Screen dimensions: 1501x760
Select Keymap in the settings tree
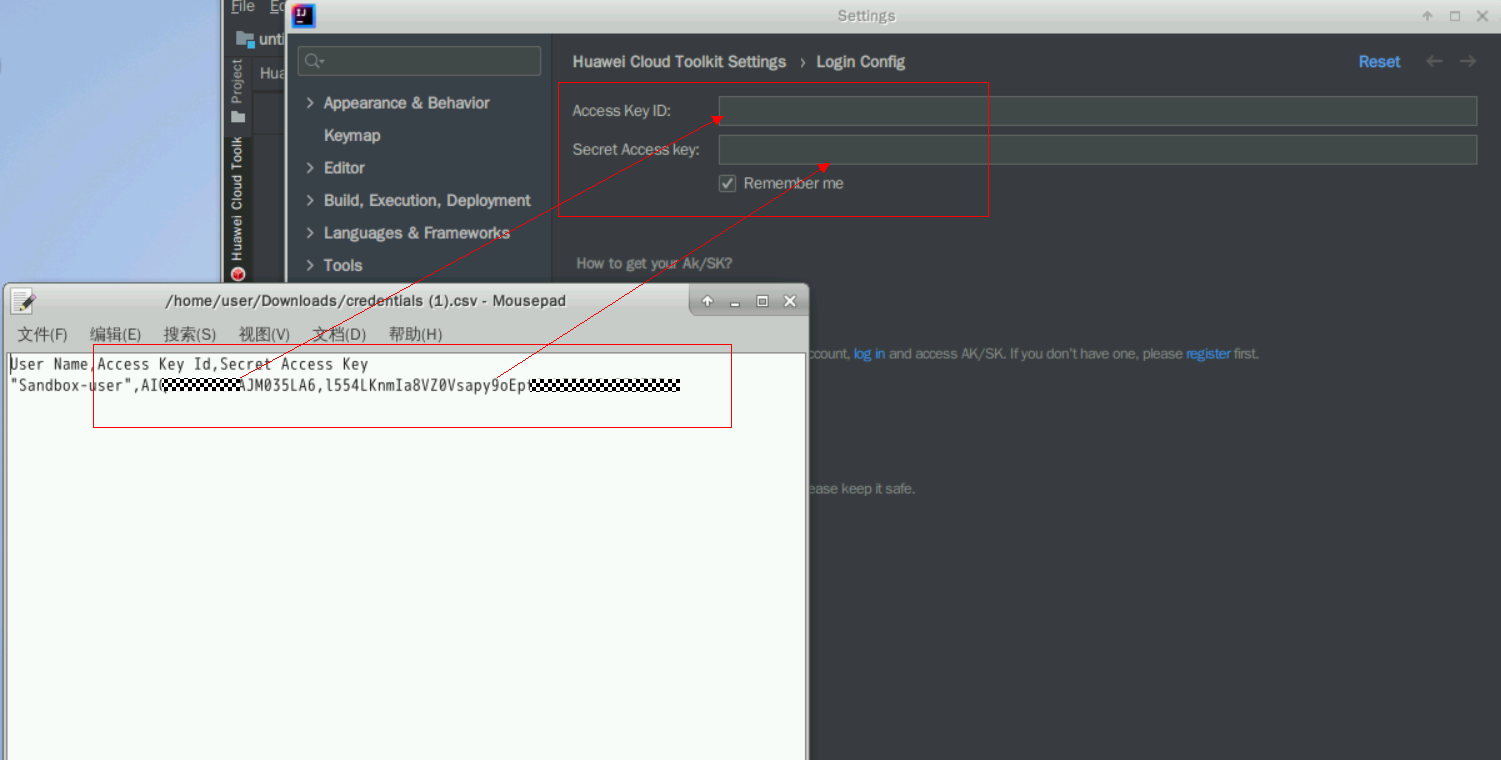(x=352, y=136)
